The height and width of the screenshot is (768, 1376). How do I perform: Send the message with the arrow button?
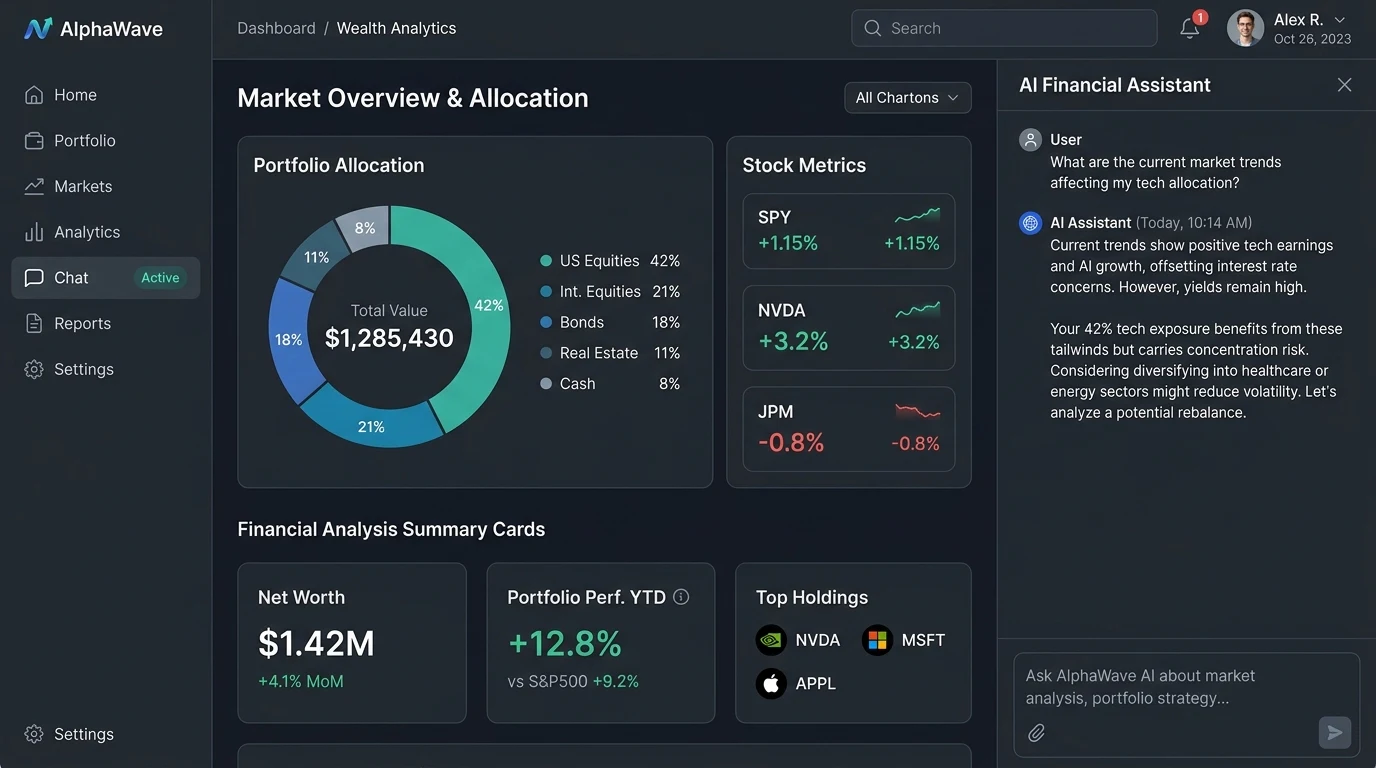1335,733
